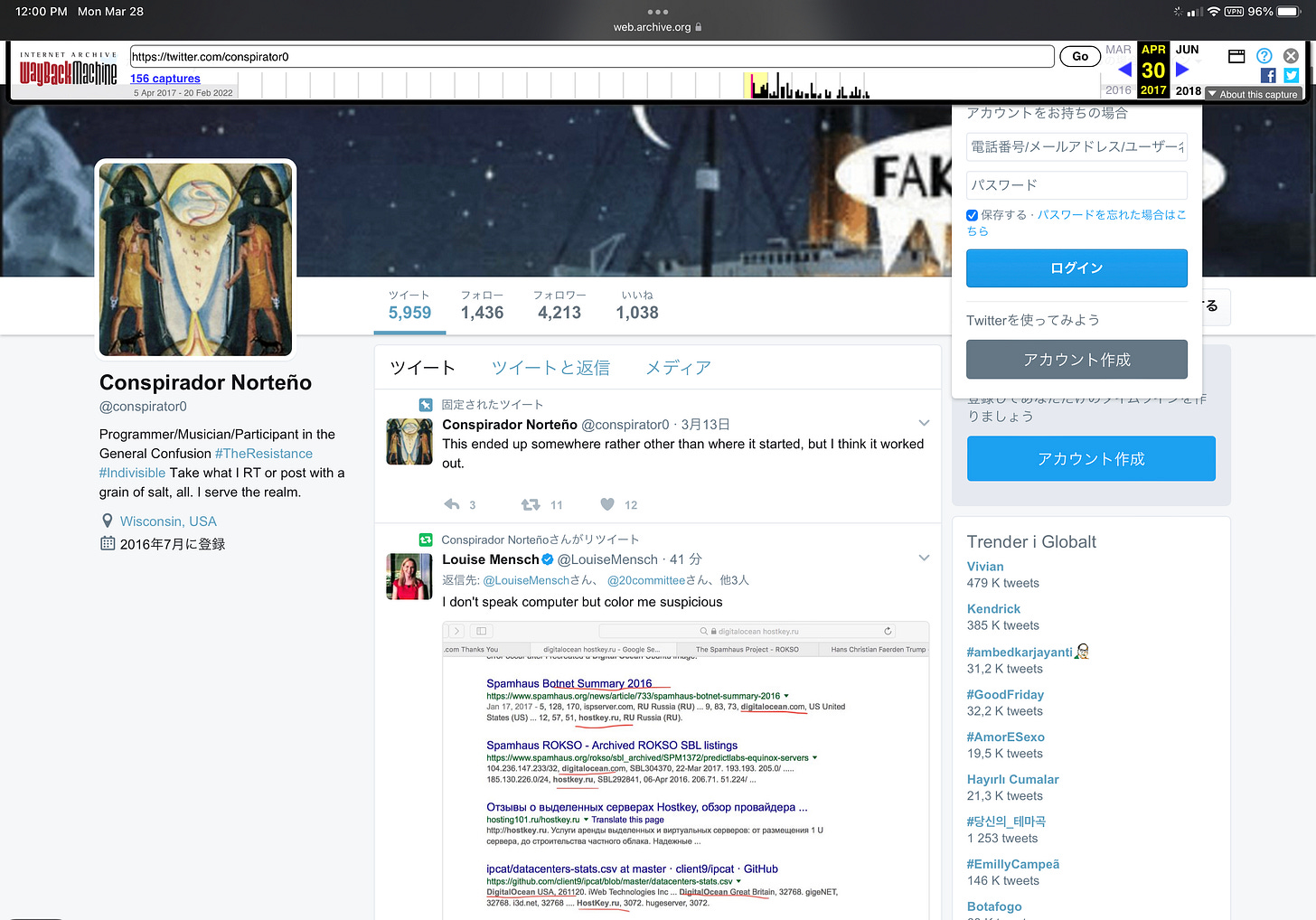Viewport: 1316px width, 920px height.
Task: Select MAR month in Wayback toolbar
Action: 1118,50
